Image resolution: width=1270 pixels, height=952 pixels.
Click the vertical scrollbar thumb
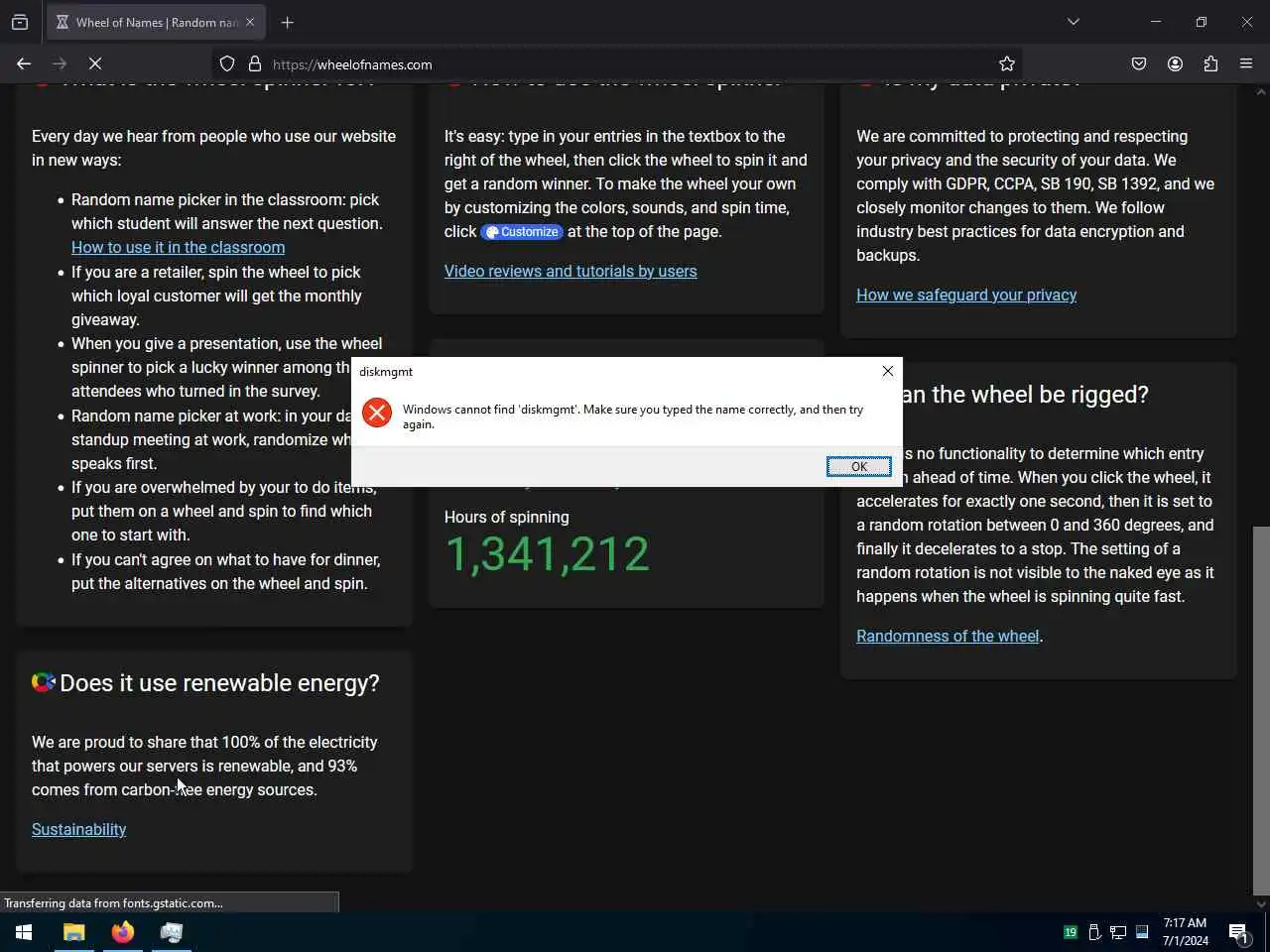click(1261, 710)
